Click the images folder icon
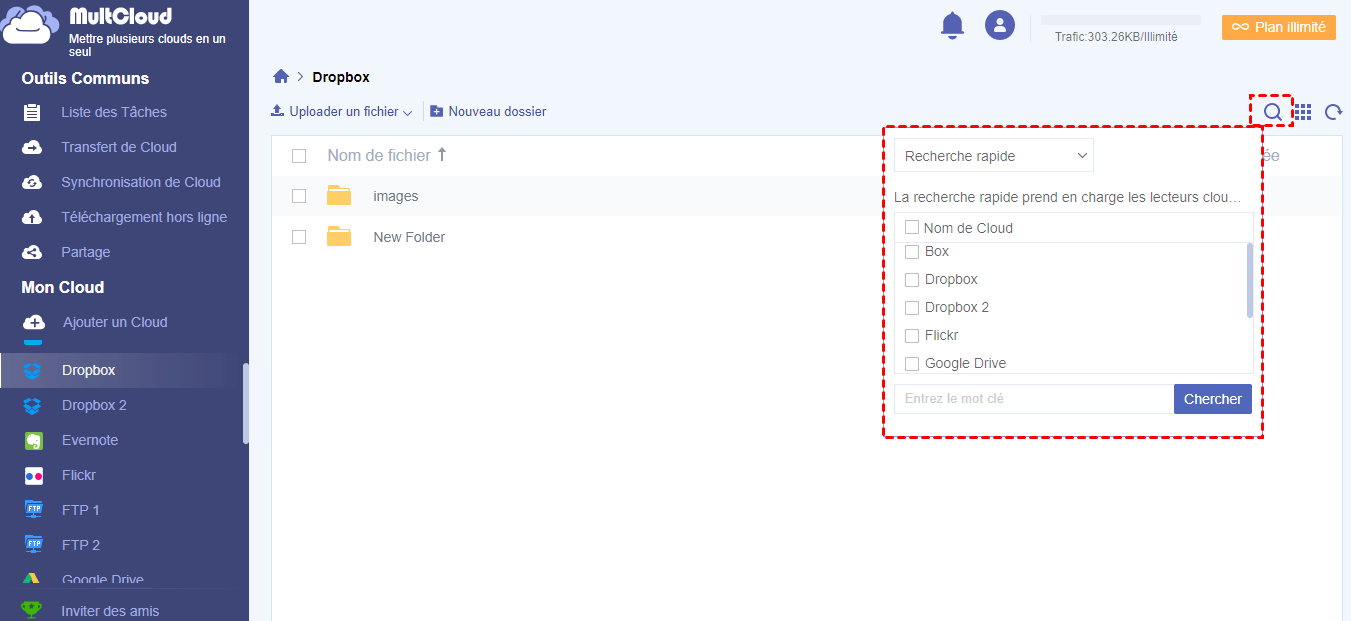This screenshot has height=621, width=1351. point(339,196)
